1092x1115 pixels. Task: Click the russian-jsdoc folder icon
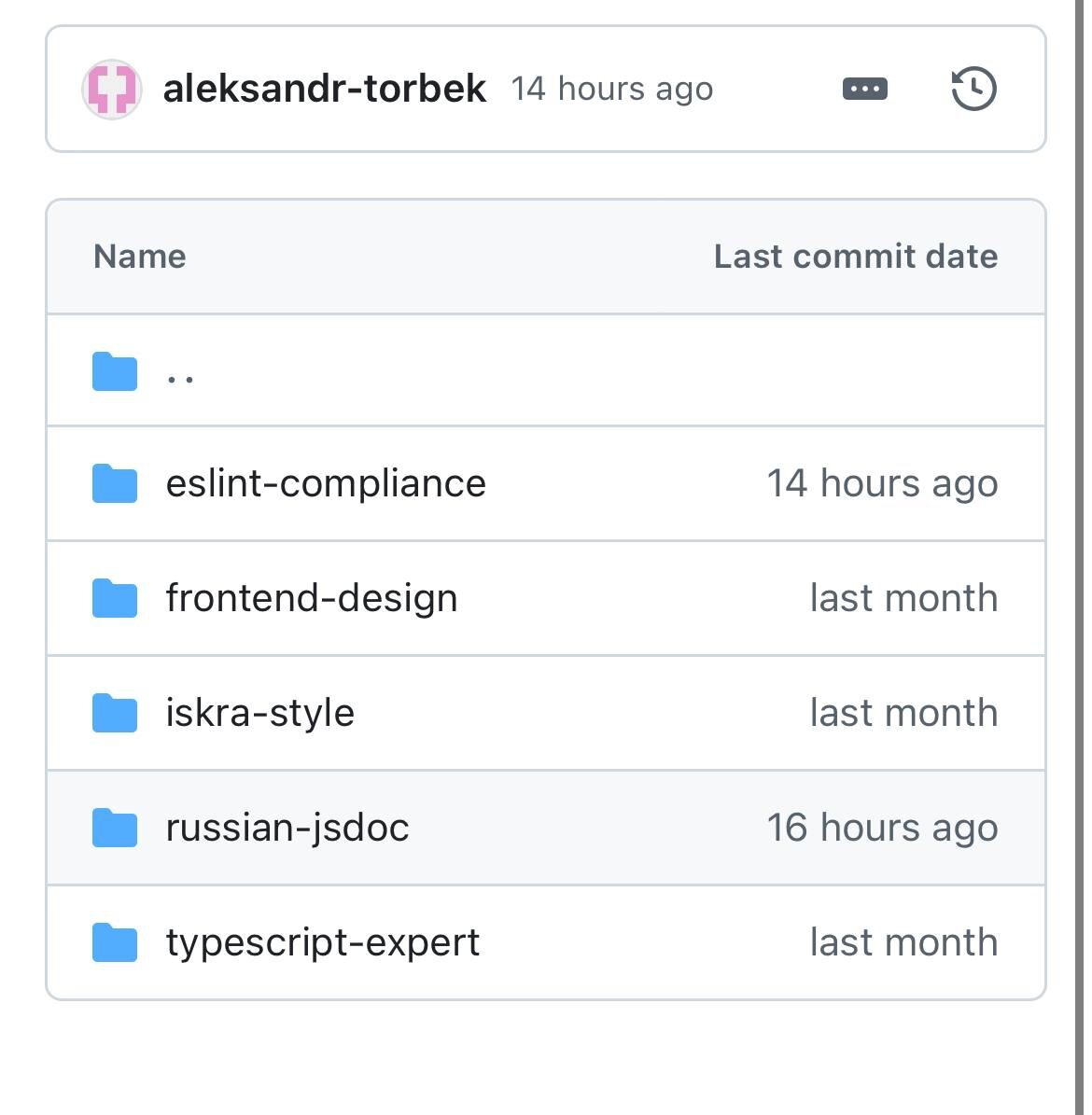(115, 828)
